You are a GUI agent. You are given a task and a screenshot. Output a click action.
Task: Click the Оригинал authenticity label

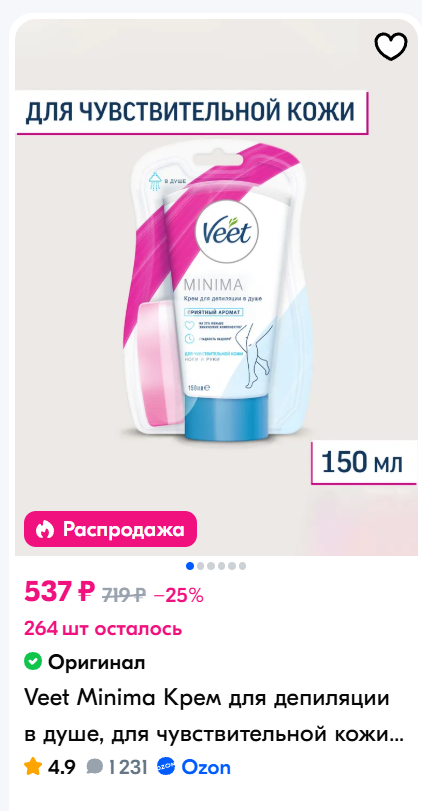pyautogui.click(x=96, y=662)
